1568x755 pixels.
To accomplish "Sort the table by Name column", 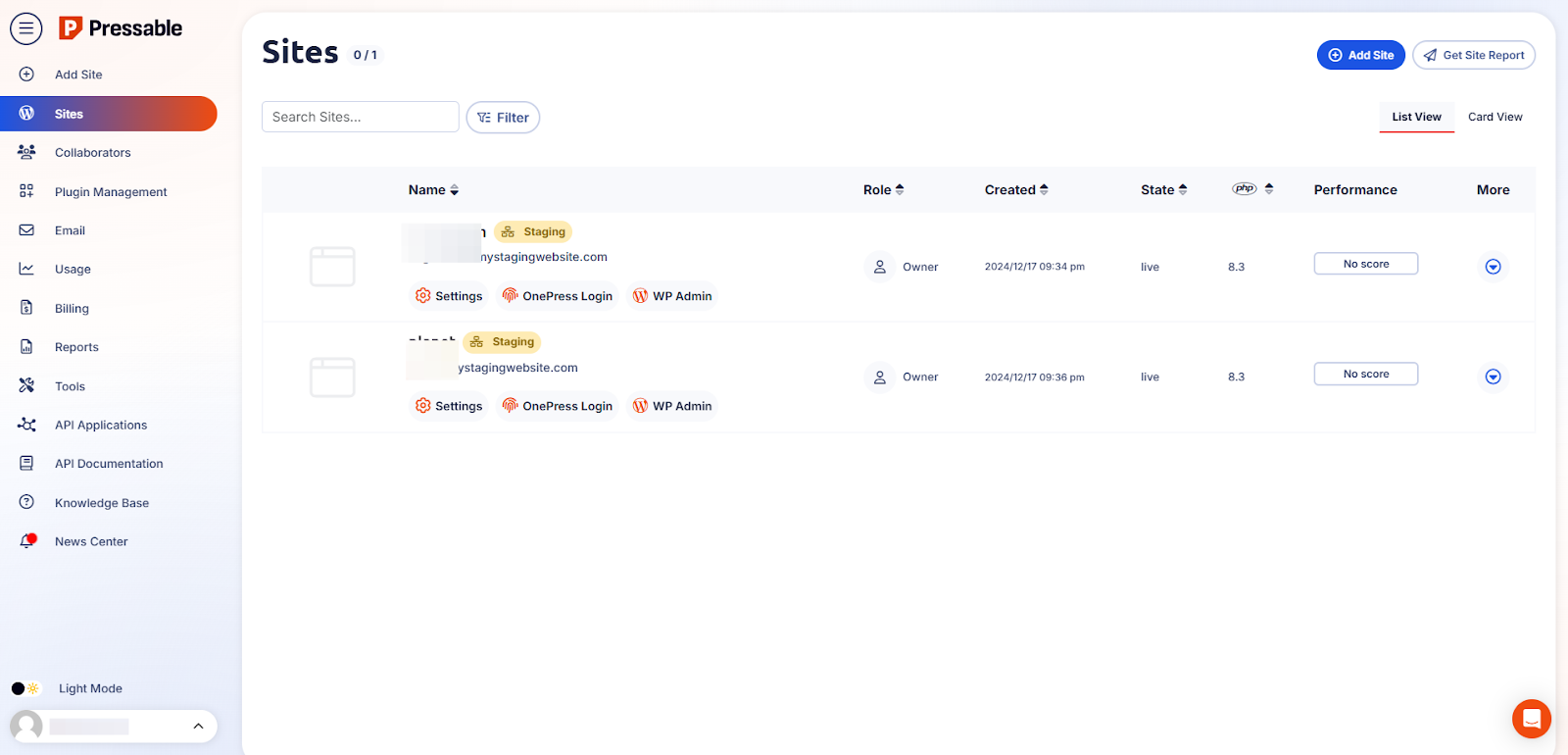I will coord(433,190).
